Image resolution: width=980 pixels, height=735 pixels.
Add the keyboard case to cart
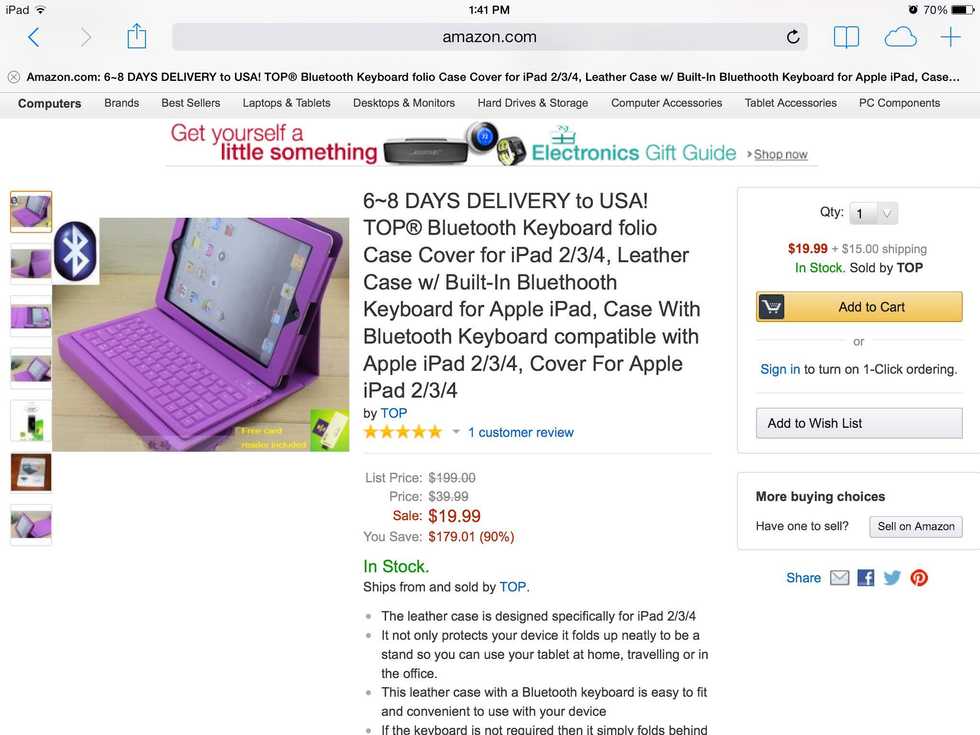coord(859,307)
